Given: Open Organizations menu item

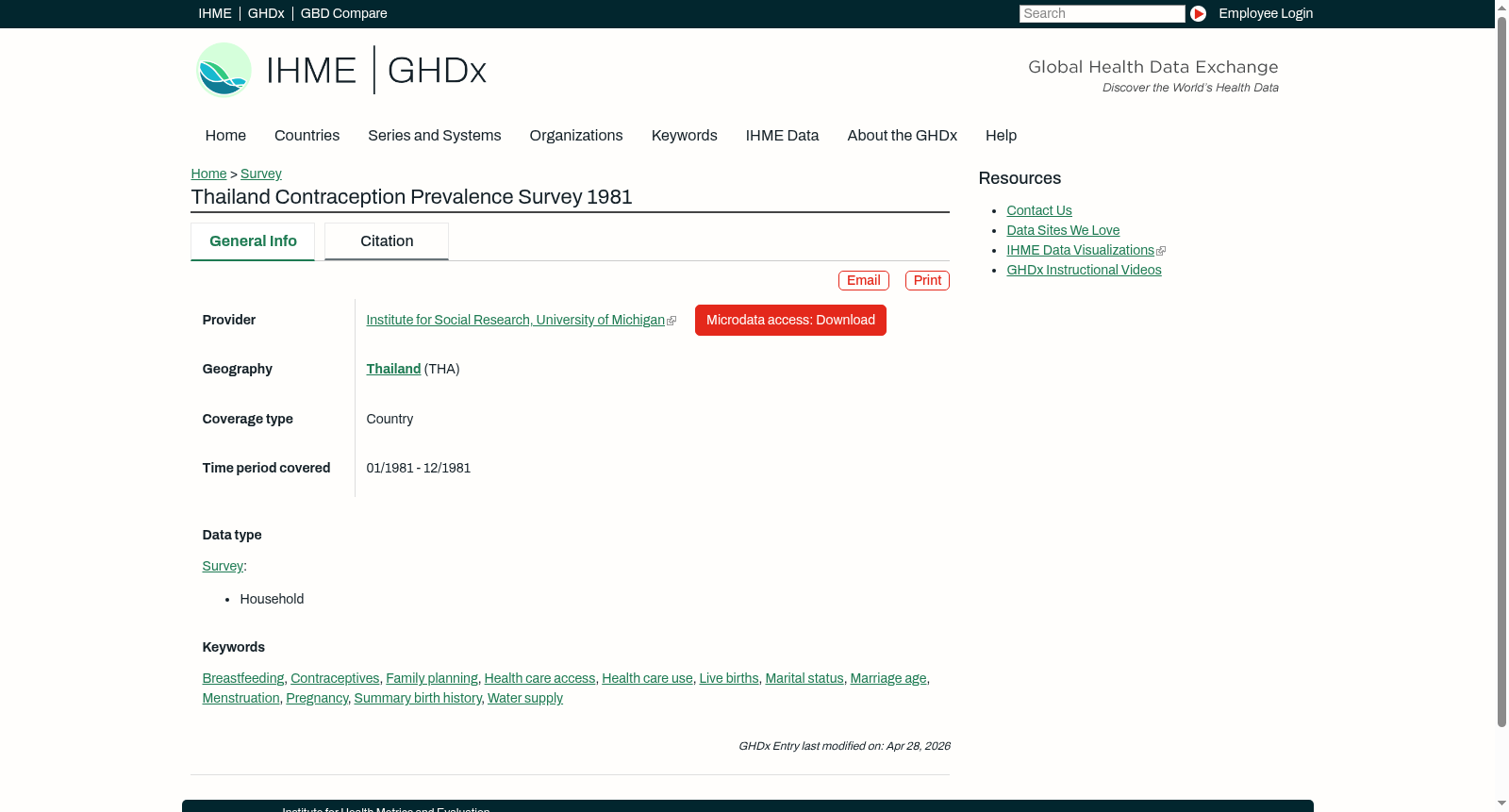Looking at the screenshot, I should coord(576,135).
